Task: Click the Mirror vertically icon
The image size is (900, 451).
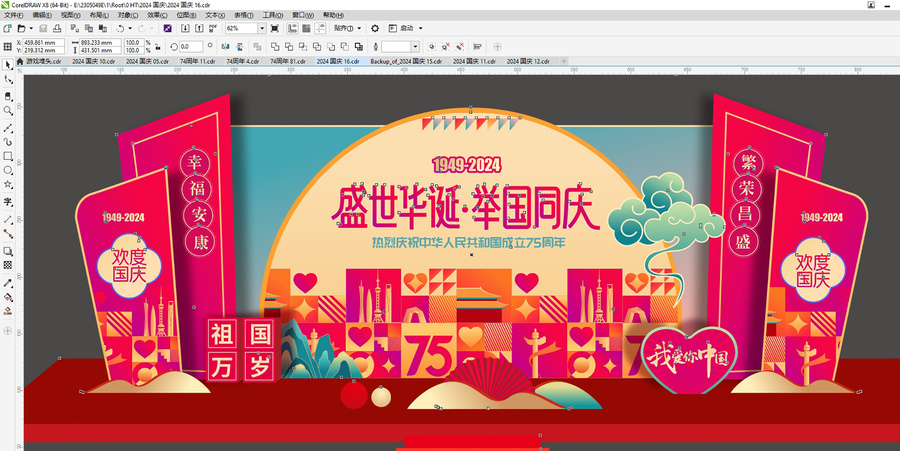Action: click(239, 46)
